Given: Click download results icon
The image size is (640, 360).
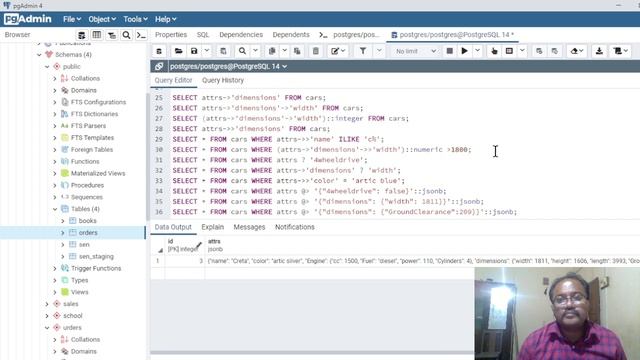Looking at the screenshot, I should (x=599, y=51).
